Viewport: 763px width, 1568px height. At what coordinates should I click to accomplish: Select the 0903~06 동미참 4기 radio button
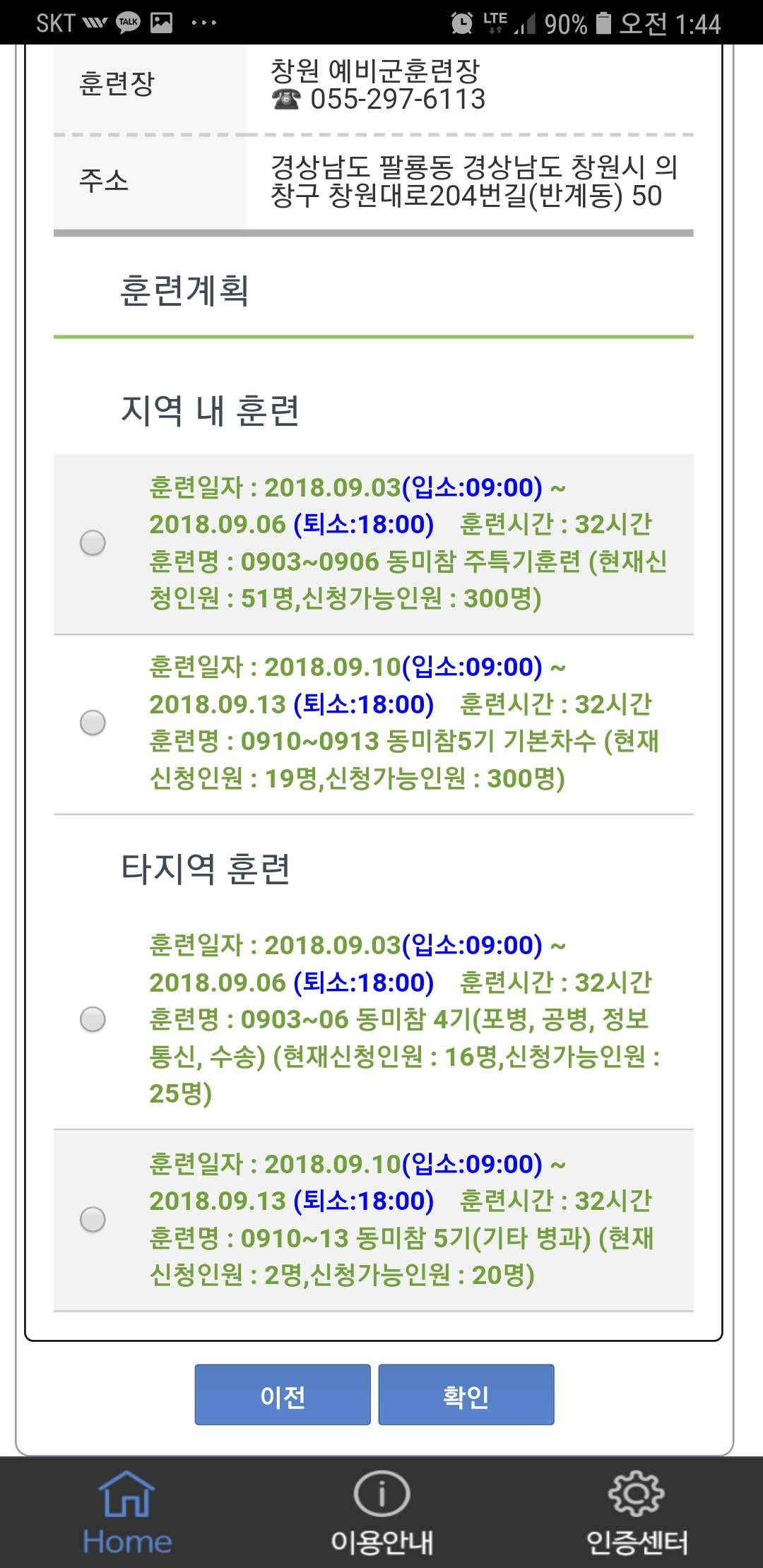click(x=93, y=1019)
